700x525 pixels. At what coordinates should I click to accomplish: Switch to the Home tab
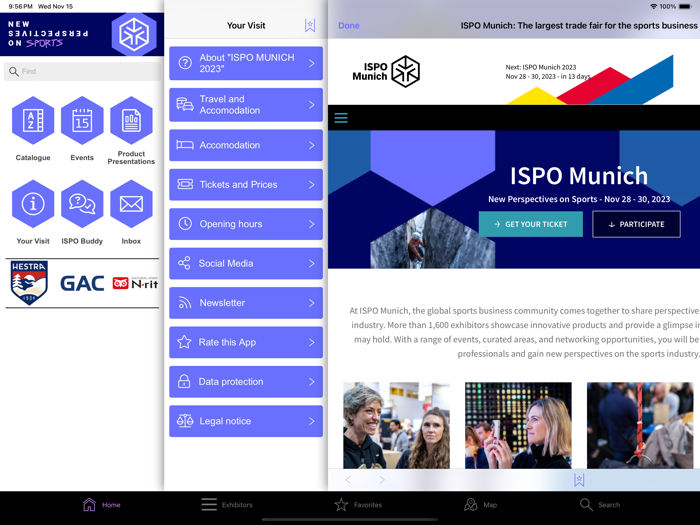pos(101,504)
